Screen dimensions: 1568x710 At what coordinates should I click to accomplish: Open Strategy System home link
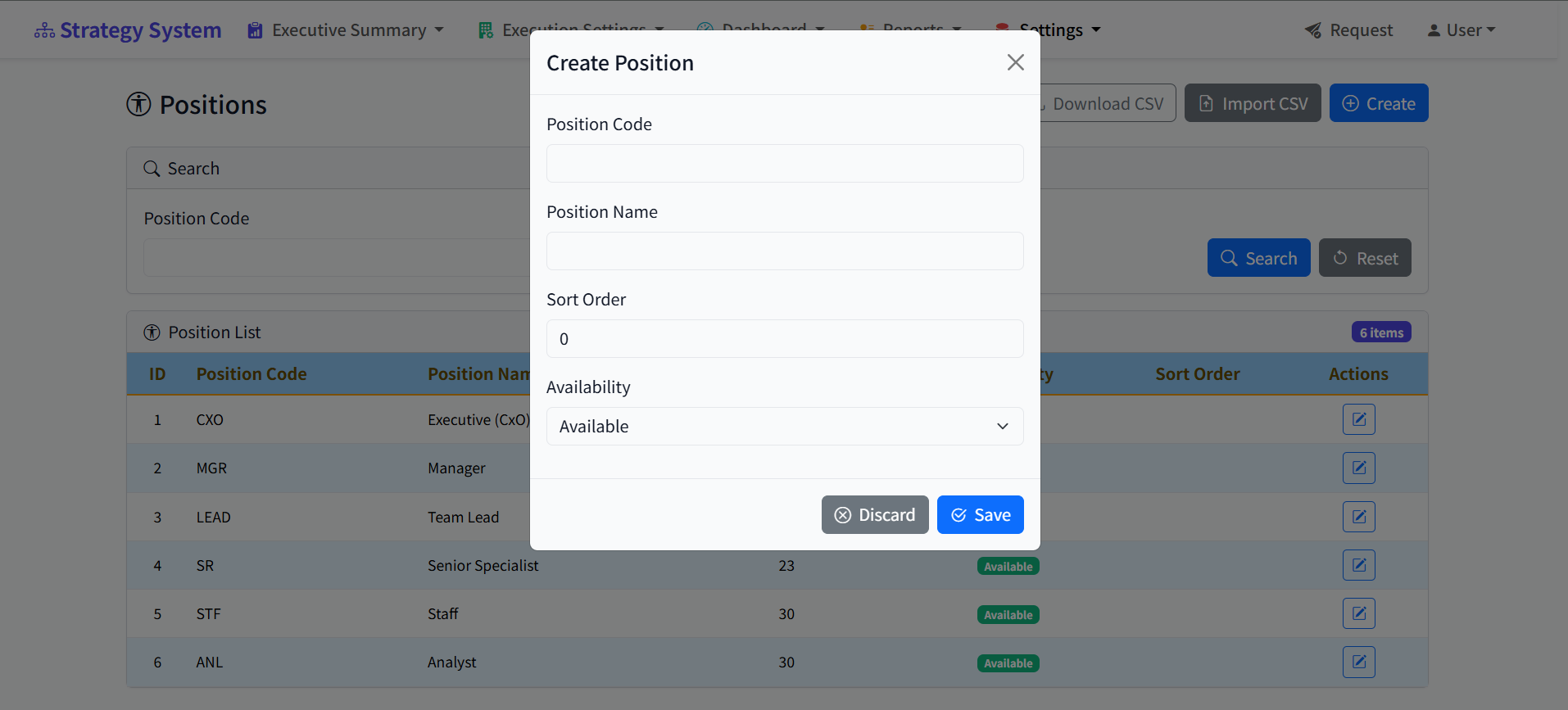point(128,30)
